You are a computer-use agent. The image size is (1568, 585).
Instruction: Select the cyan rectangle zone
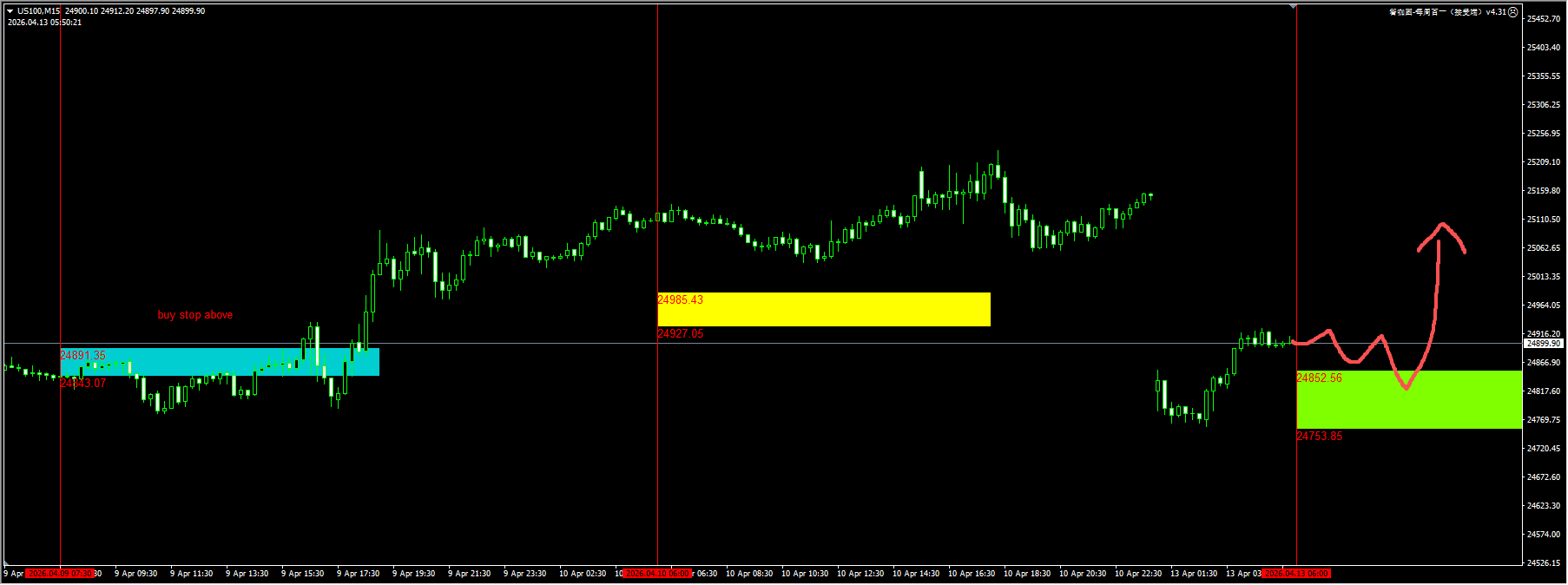pyautogui.click(x=217, y=362)
